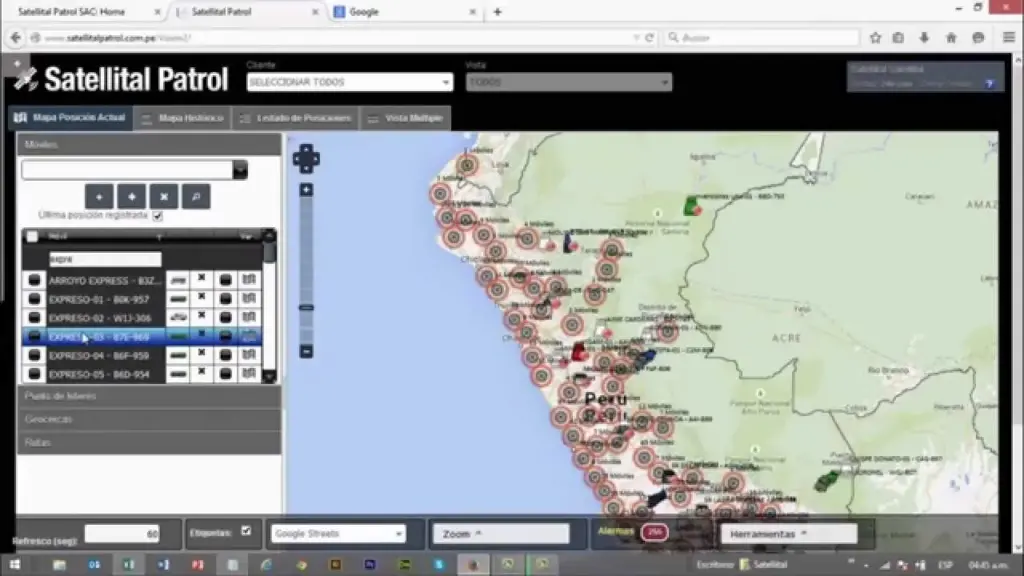
Task: Click the Alarmas count badge
Action: point(654,532)
